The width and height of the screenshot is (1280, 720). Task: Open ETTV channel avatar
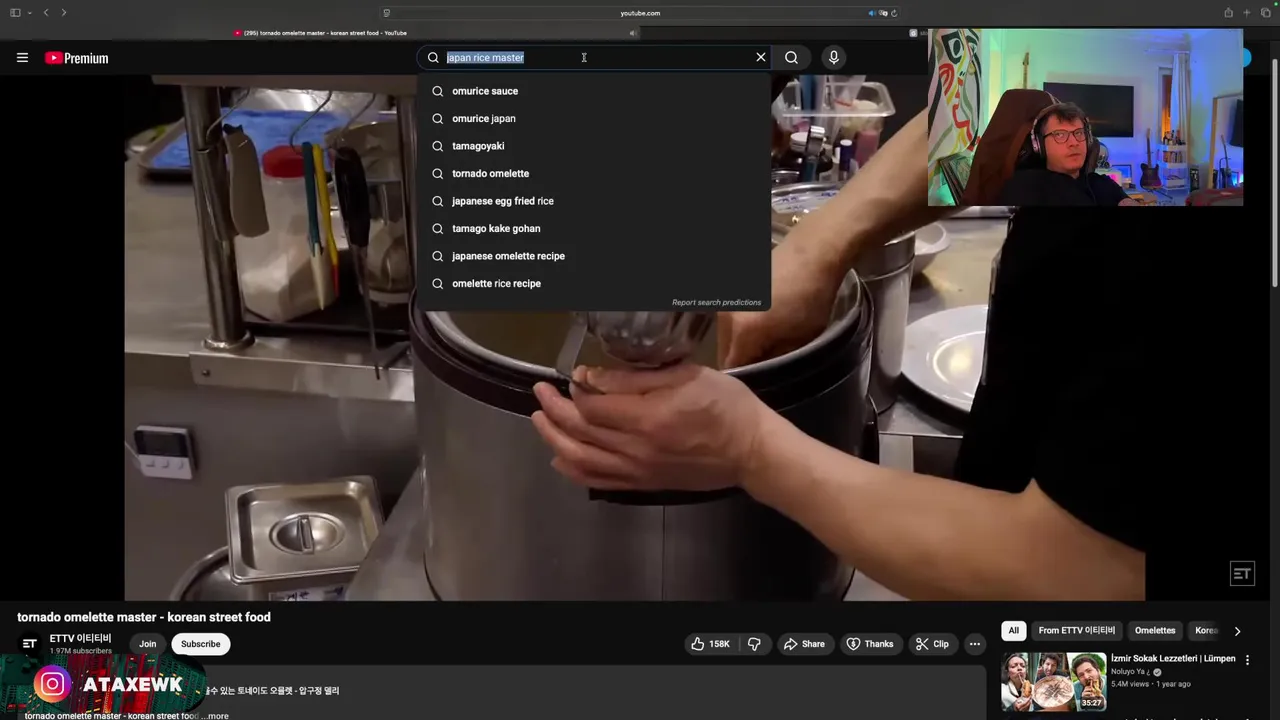pyautogui.click(x=29, y=644)
